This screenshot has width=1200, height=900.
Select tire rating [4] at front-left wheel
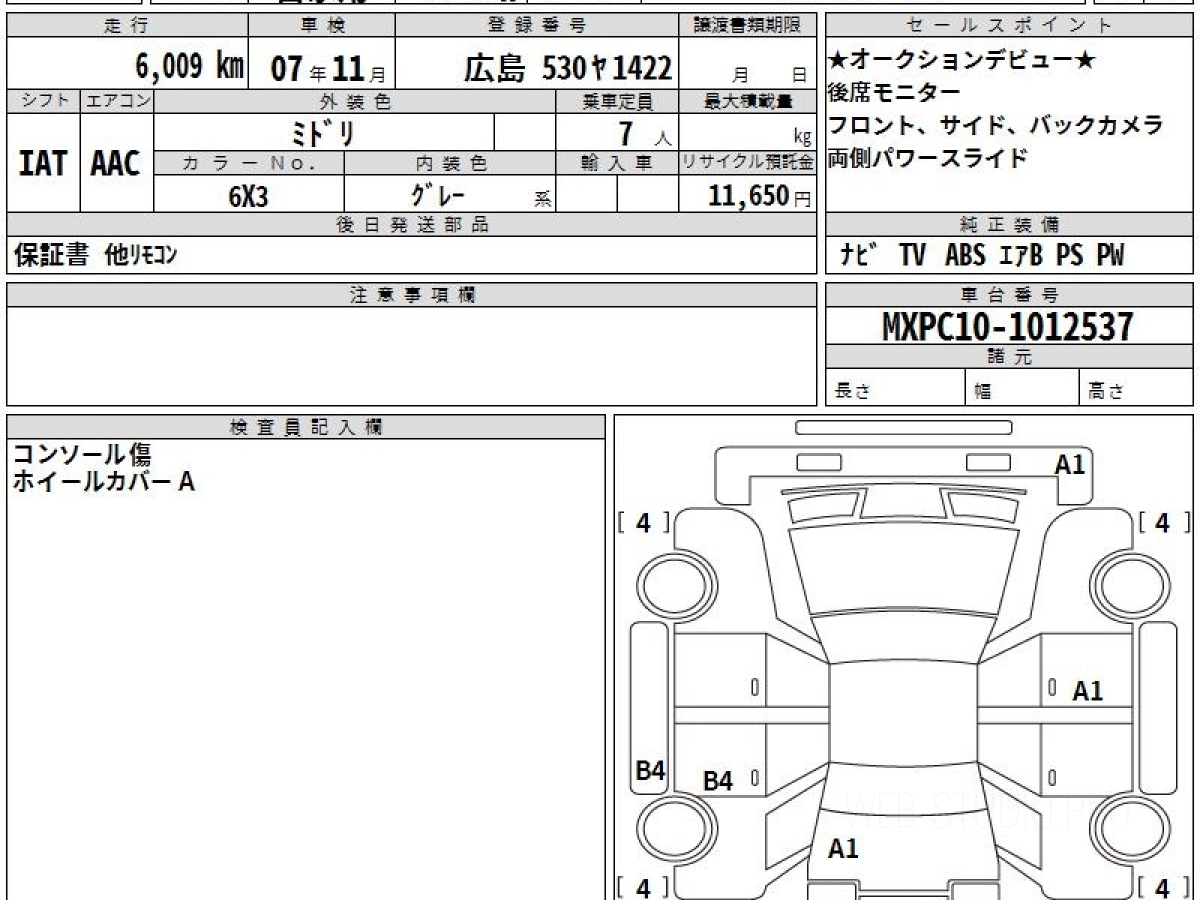point(642,522)
